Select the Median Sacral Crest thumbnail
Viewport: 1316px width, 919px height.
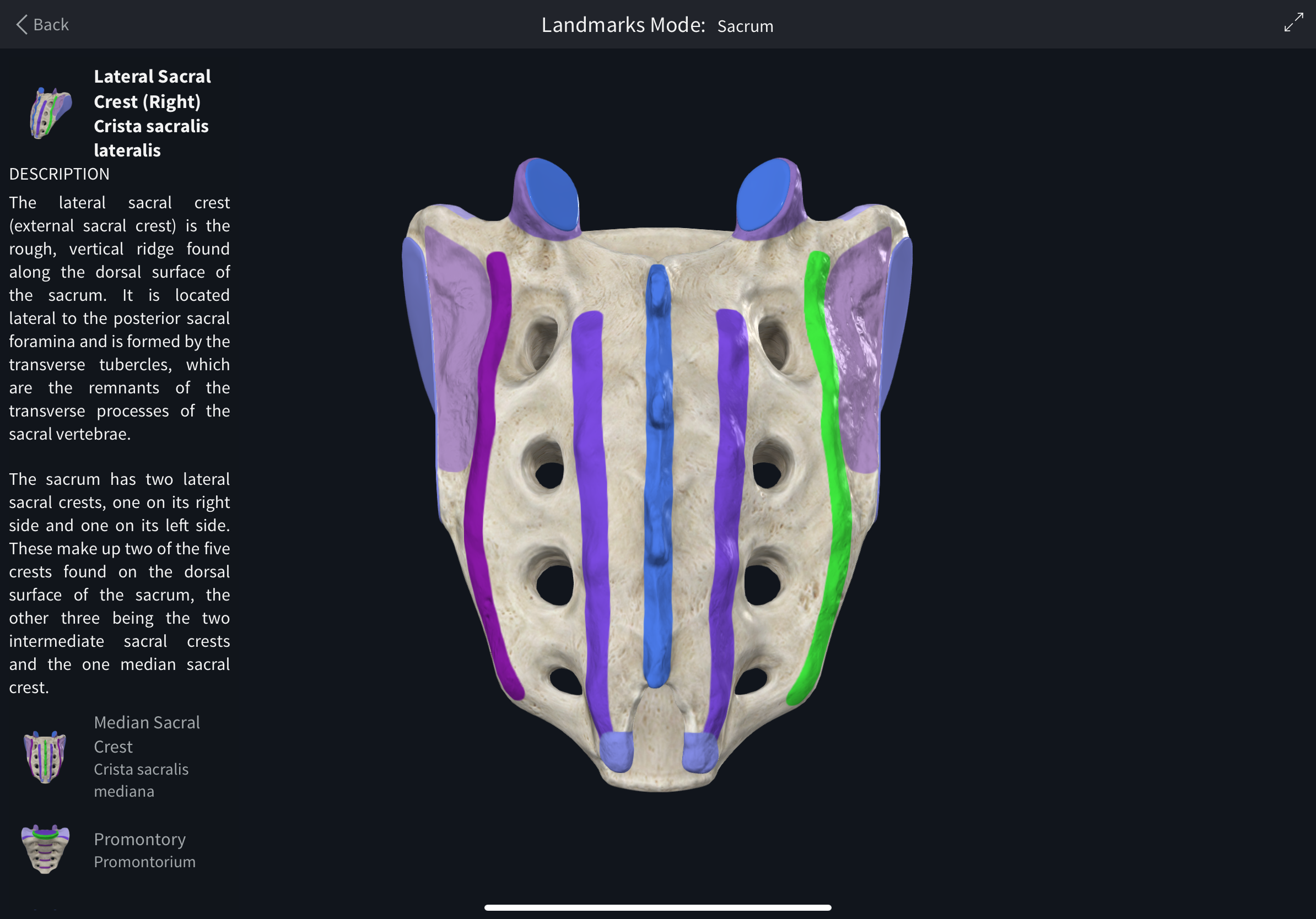tap(45, 756)
